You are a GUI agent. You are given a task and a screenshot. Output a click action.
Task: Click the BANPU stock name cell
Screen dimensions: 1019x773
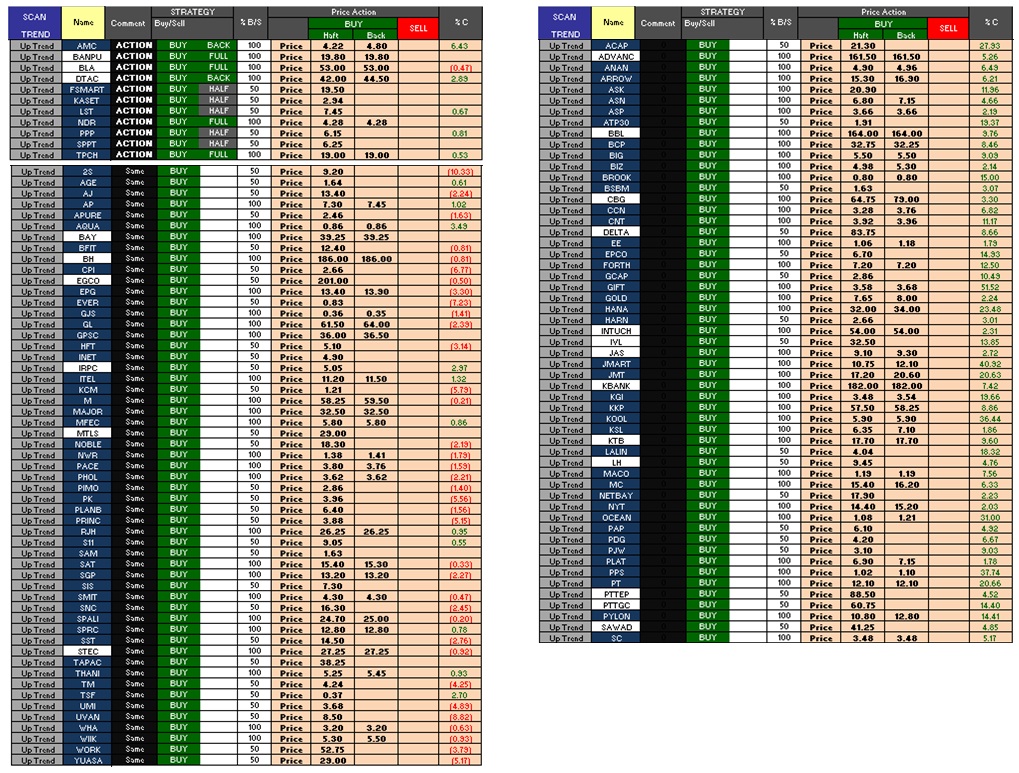pos(86,57)
